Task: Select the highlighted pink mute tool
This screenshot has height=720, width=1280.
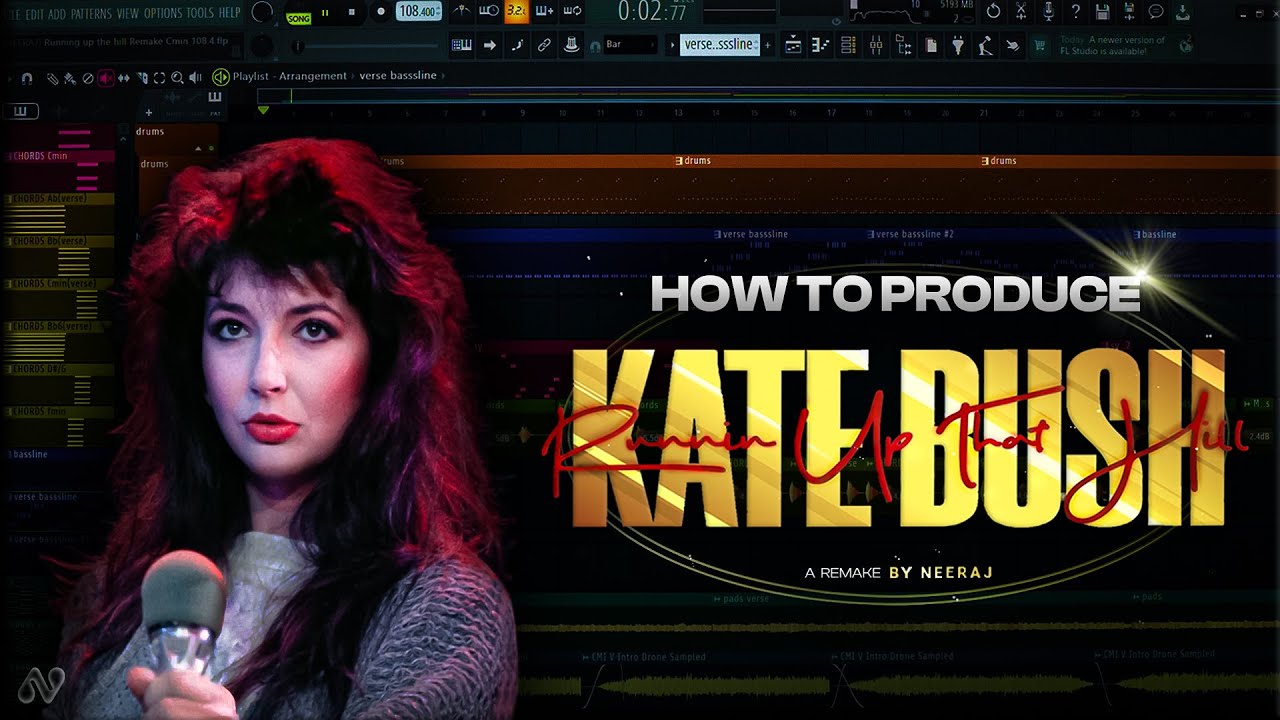Action: 105,77
